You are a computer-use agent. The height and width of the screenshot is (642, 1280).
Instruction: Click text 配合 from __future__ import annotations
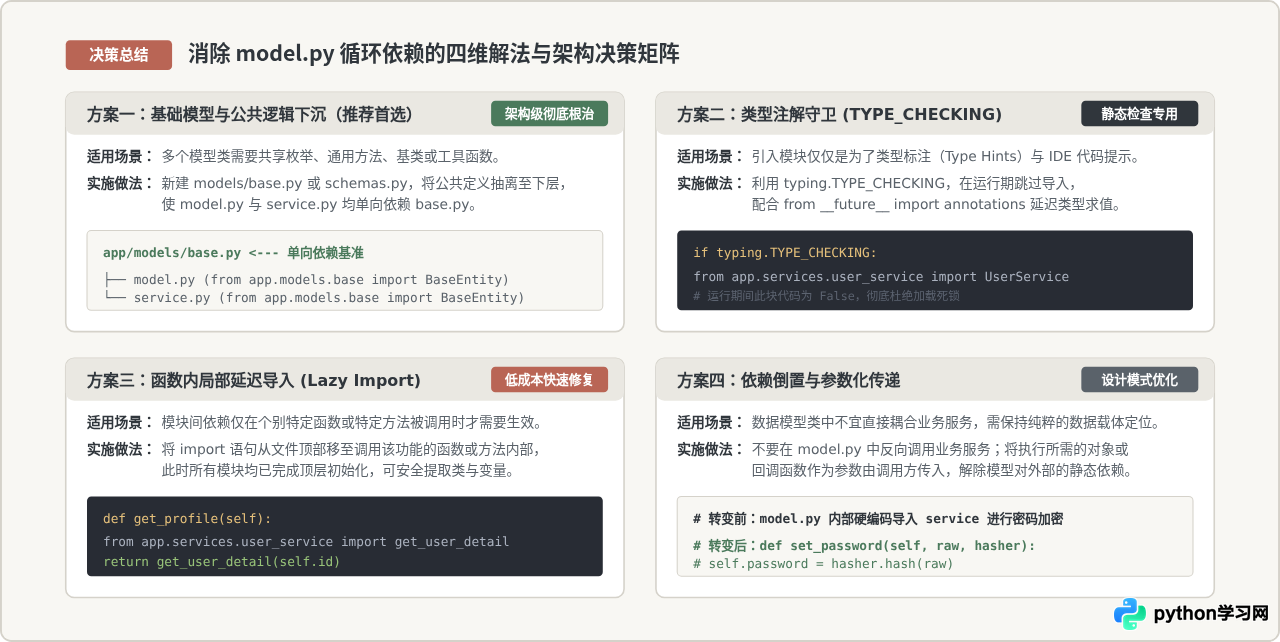pos(936,204)
